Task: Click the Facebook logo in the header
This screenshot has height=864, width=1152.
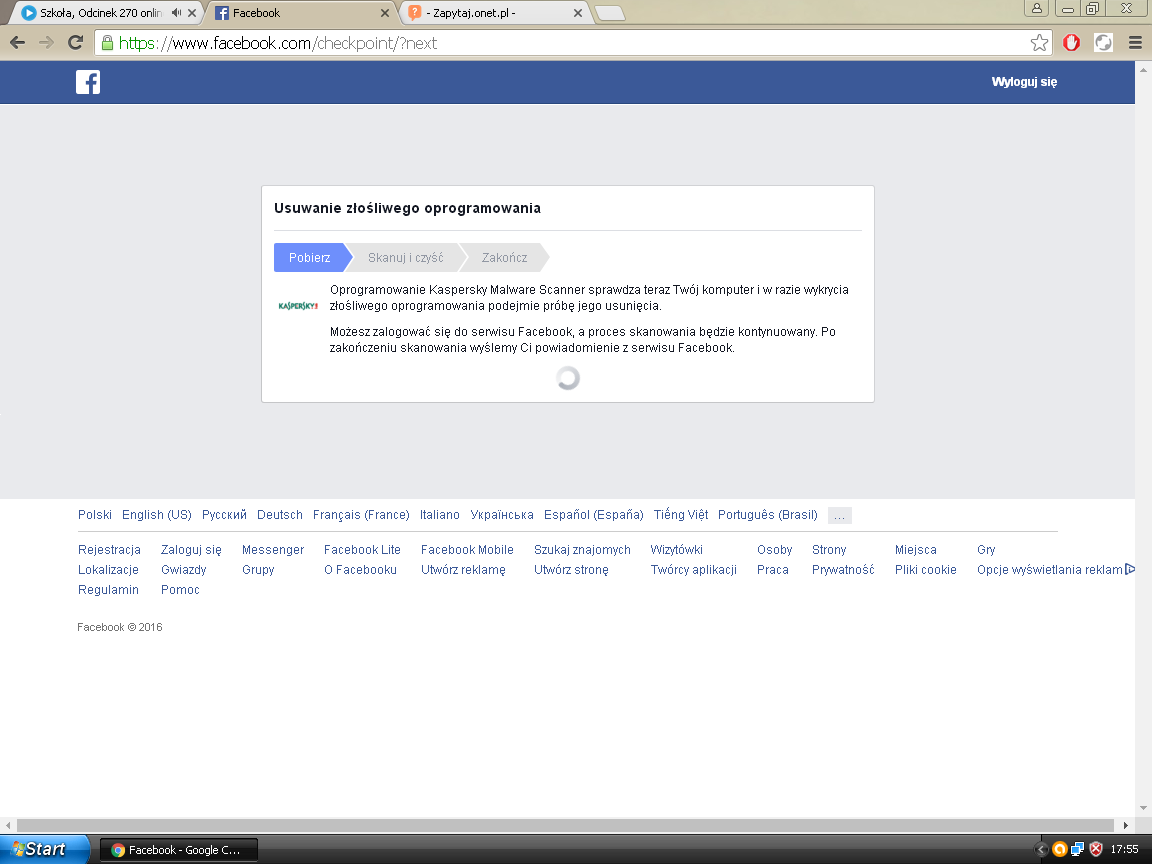Action: [88, 82]
